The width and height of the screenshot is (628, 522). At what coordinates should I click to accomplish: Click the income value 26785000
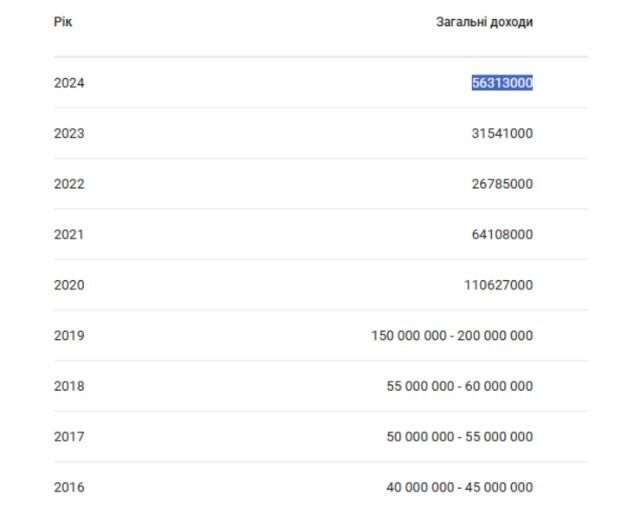coord(502,184)
